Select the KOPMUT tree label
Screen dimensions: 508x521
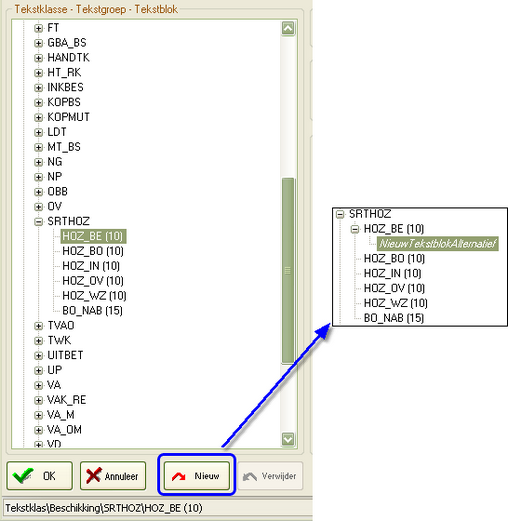click(68, 117)
